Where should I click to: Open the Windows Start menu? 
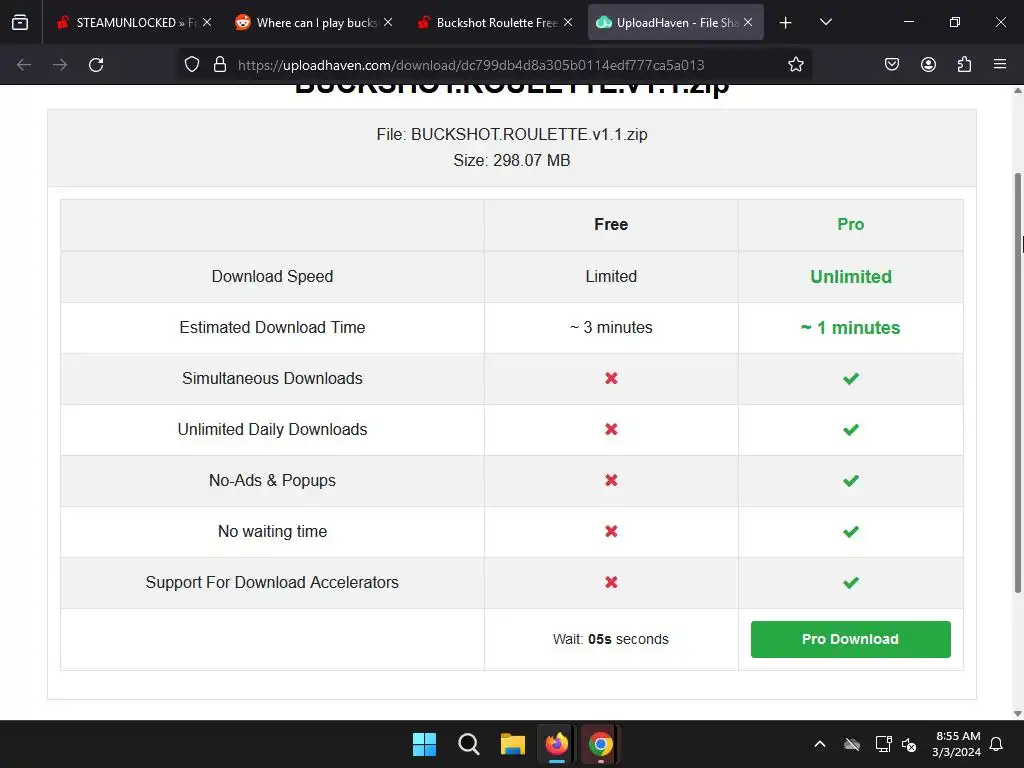[x=424, y=744]
